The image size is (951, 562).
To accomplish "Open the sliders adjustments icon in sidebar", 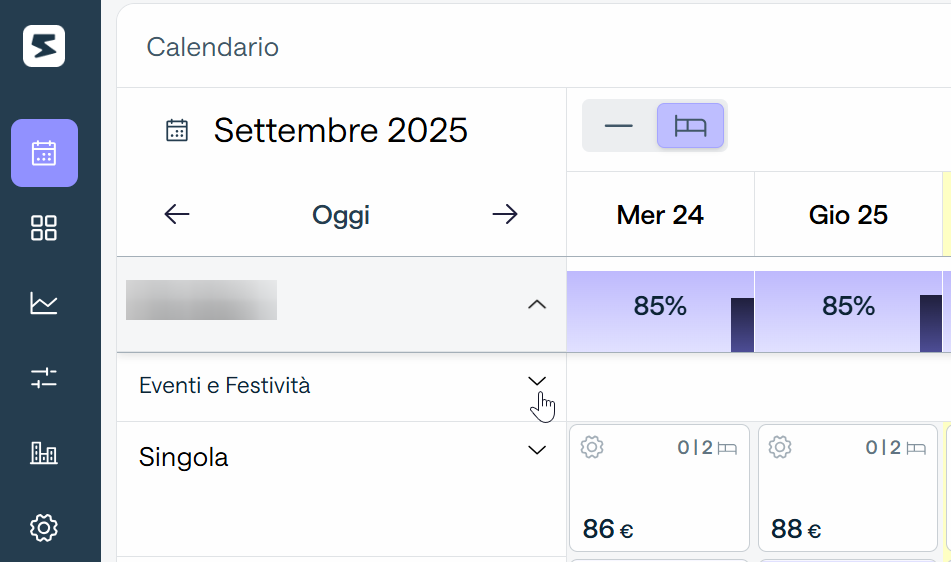I will coord(44,378).
